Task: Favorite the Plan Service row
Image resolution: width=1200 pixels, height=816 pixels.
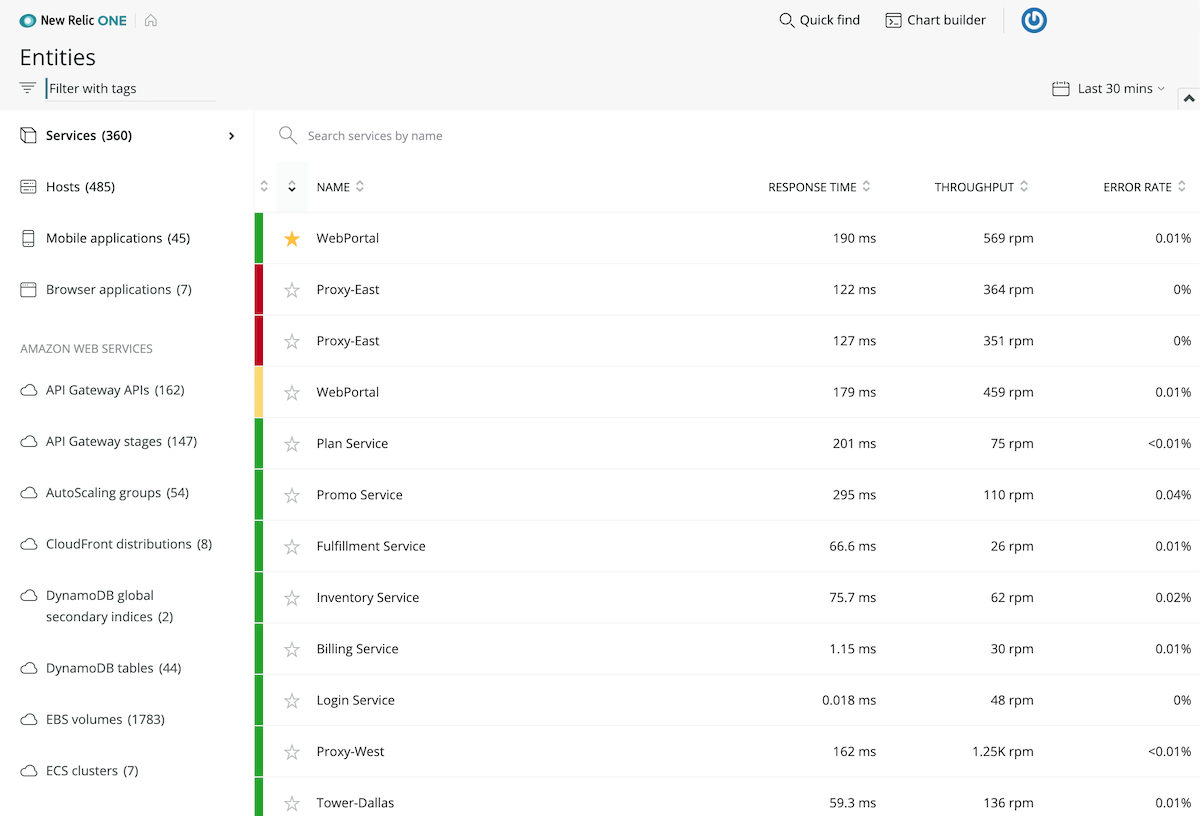Action: (x=292, y=444)
